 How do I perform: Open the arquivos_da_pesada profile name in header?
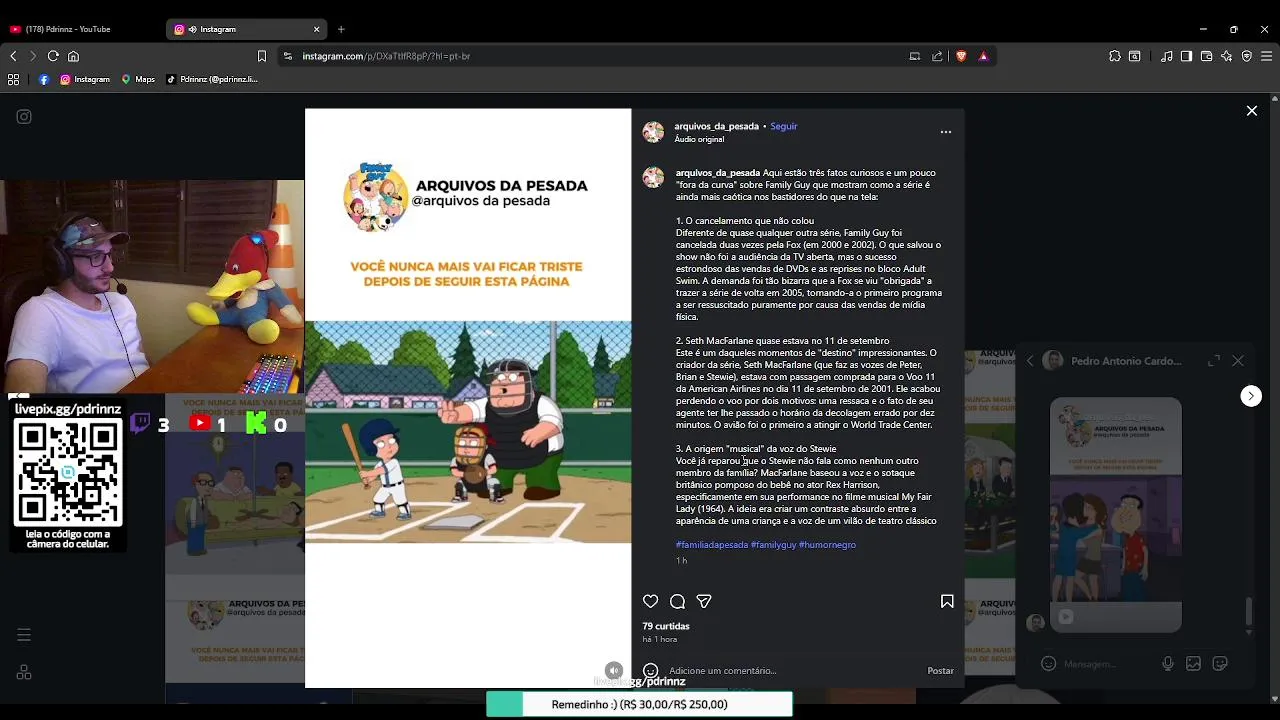(x=716, y=126)
